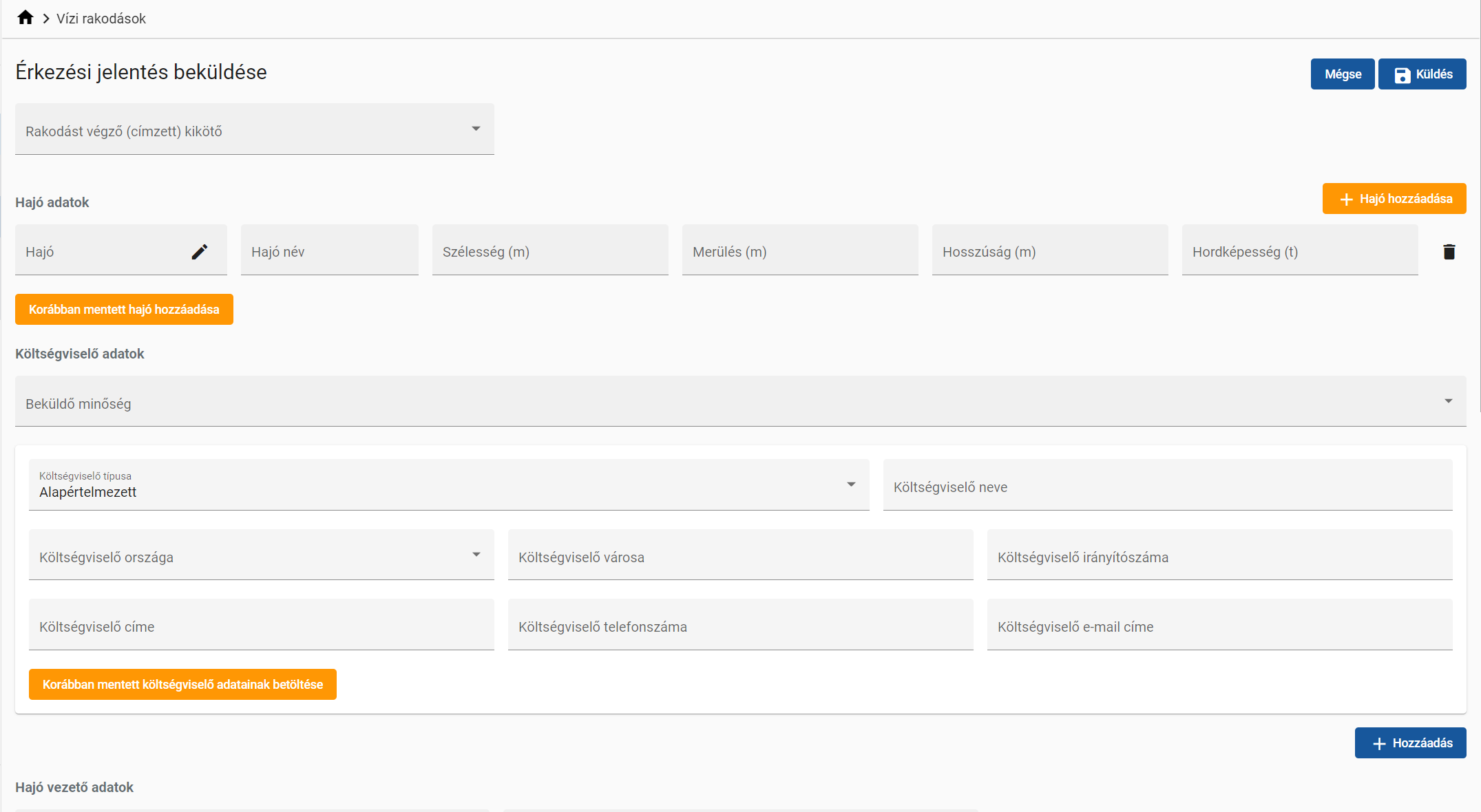Add a ship with Hajó hozzáadása
Screen dimensions: 1481x812
1394,199
